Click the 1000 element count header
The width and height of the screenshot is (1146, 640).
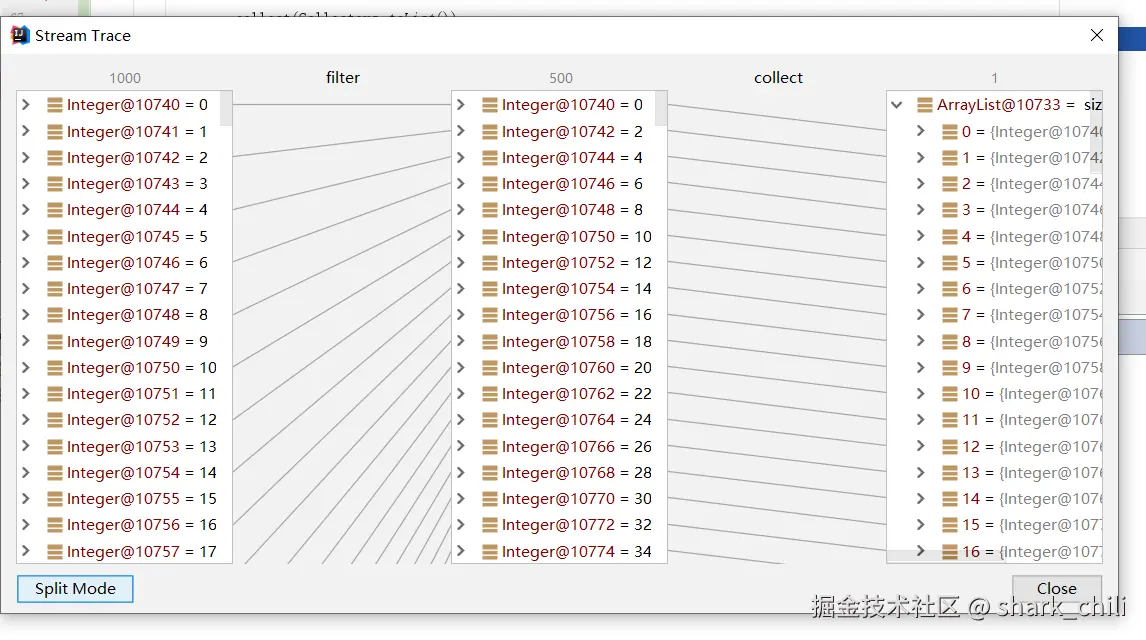coord(125,78)
